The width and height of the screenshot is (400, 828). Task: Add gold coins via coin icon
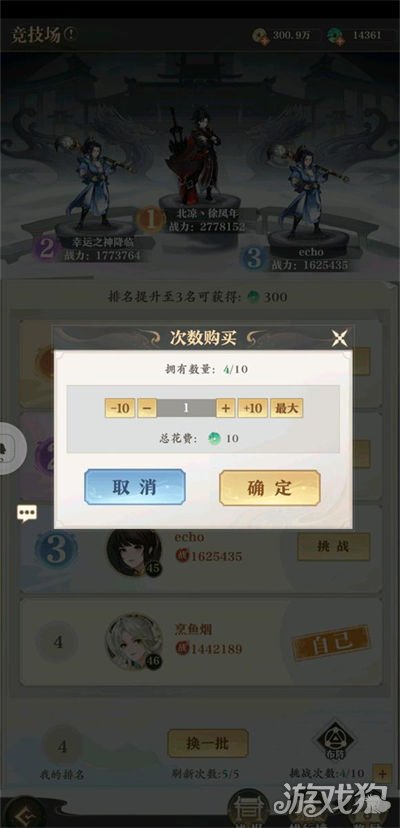261,36
